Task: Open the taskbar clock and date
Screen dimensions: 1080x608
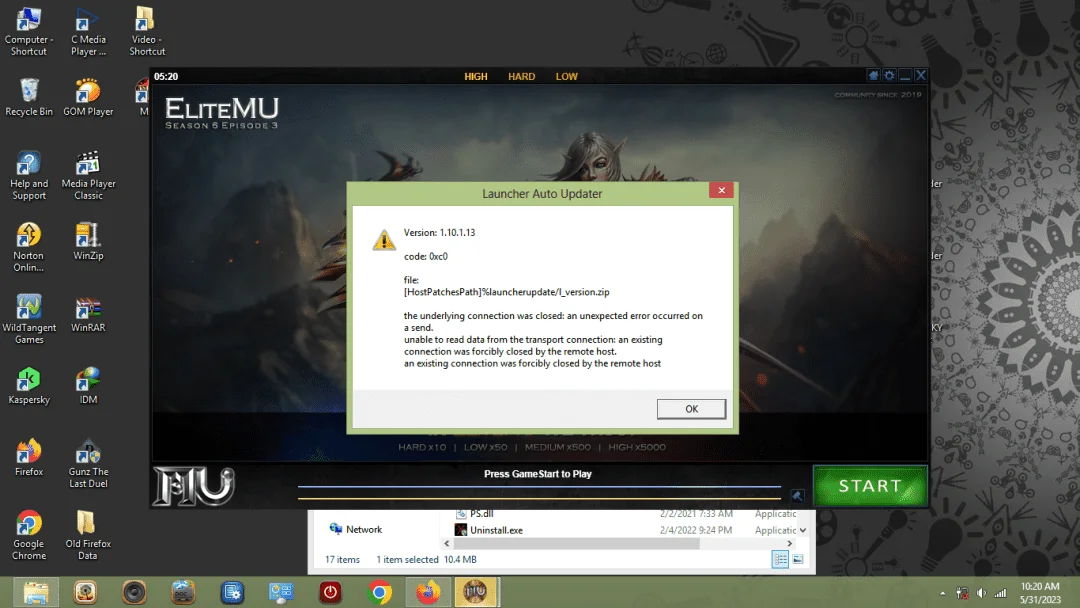Action: click(1040, 593)
